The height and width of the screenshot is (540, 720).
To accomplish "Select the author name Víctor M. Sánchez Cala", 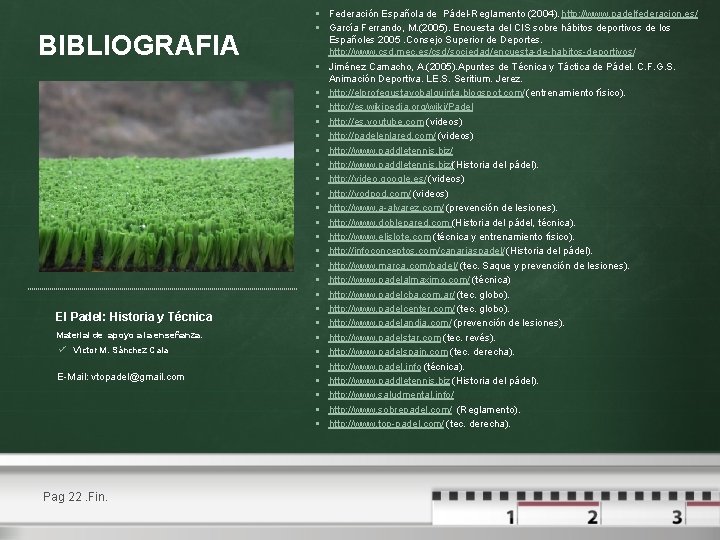I will [x=121, y=350].
